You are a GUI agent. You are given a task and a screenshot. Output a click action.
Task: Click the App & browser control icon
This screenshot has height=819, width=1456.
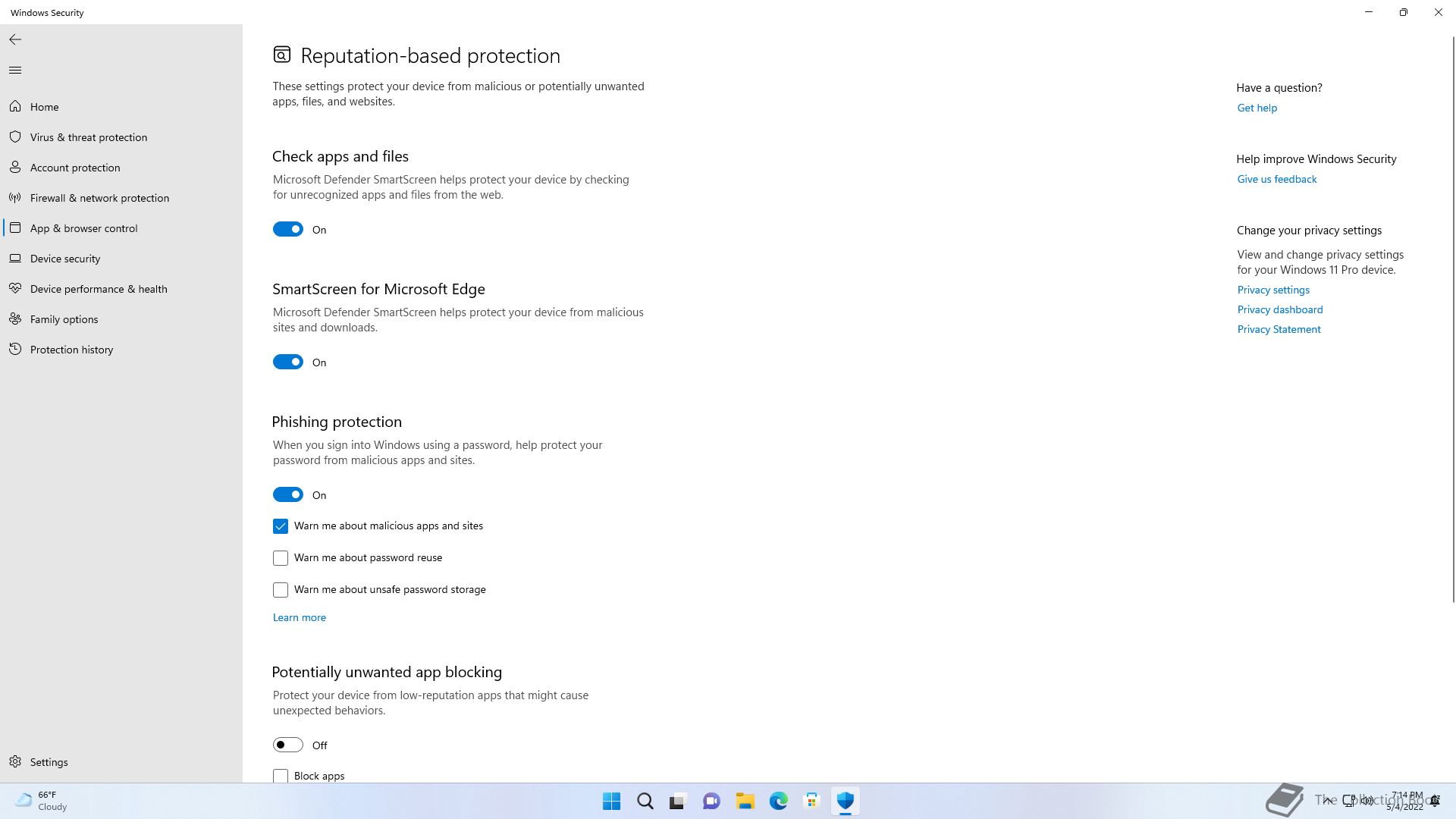[15, 228]
